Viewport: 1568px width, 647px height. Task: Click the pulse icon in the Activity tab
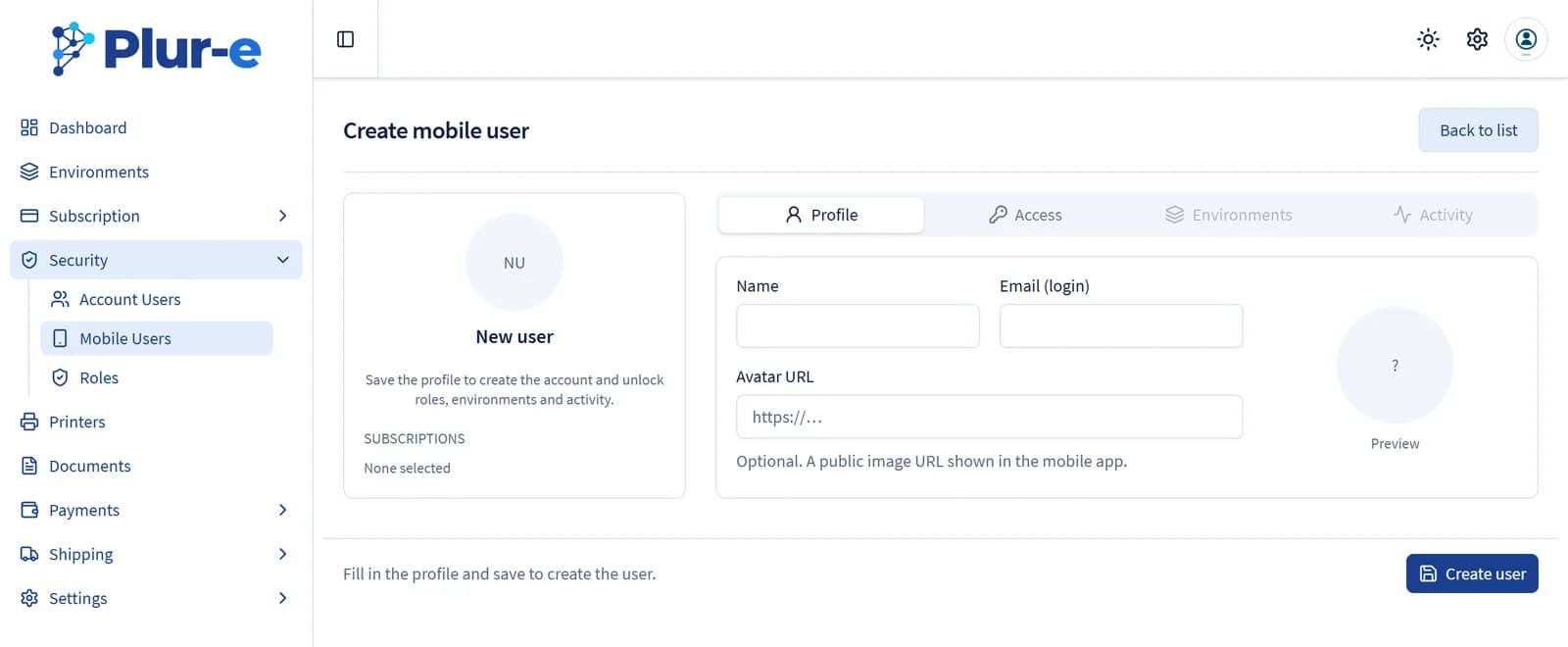[1402, 215]
